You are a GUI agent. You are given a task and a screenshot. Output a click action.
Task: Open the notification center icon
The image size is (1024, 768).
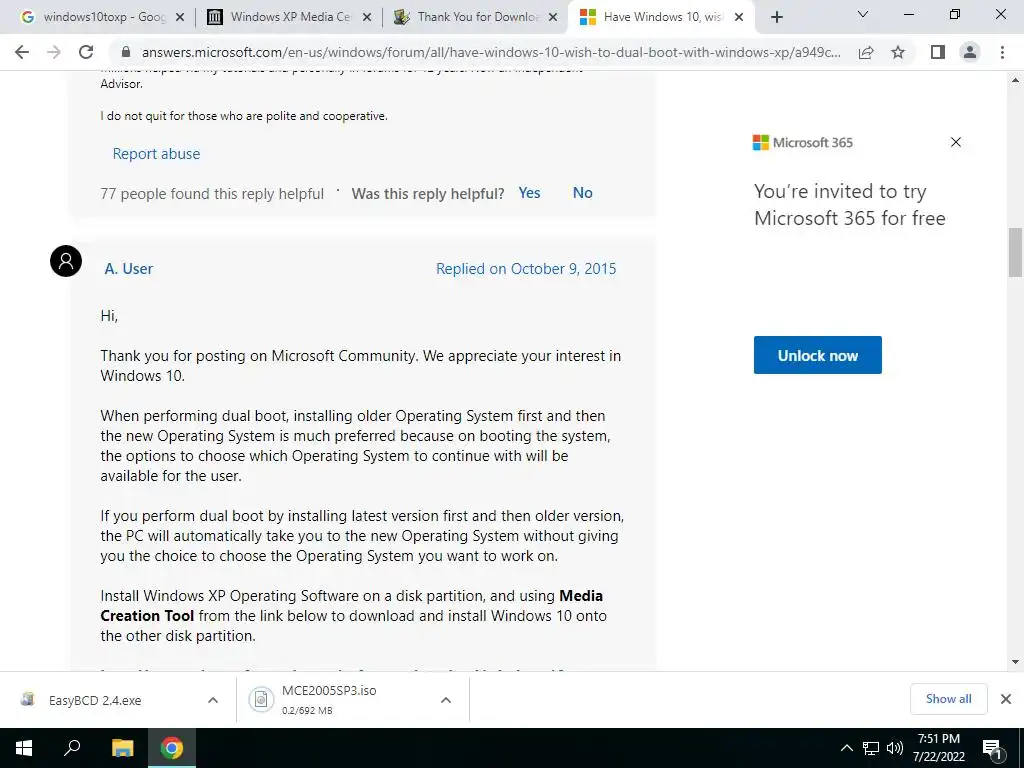992,748
